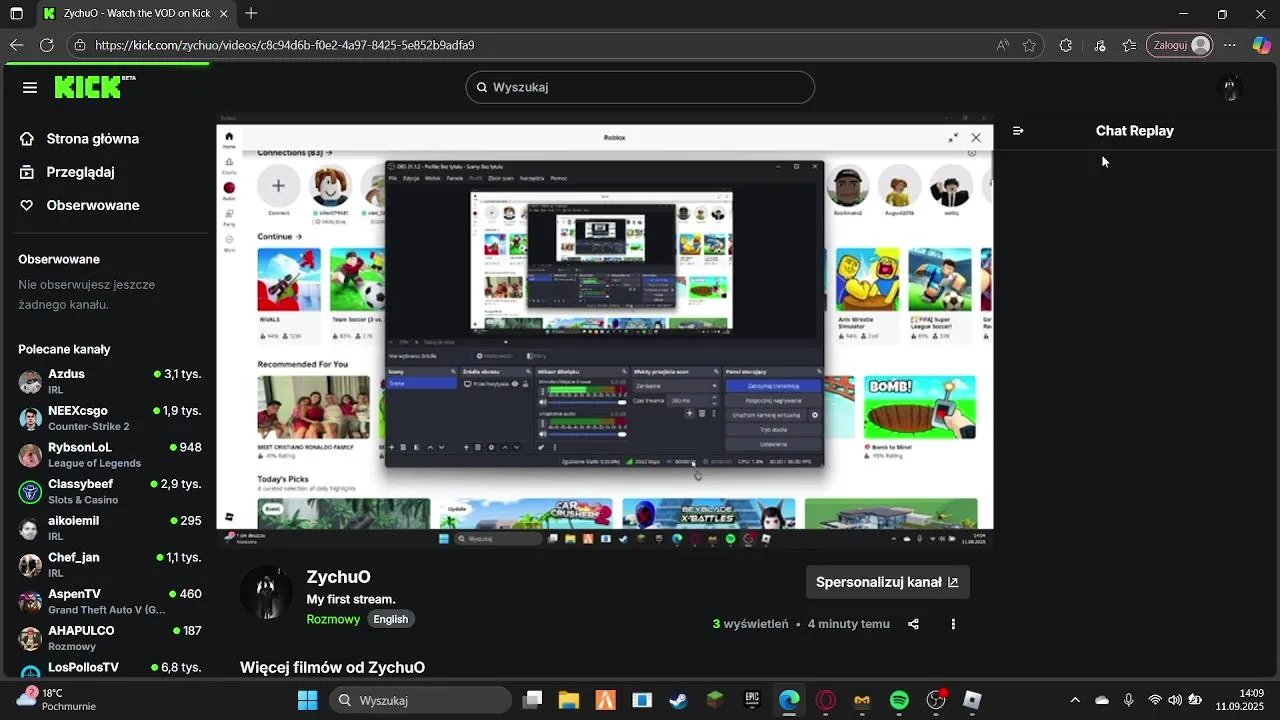Click the ZychuO profile avatar
1280x720 pixels.
click(x=266, y=593)
